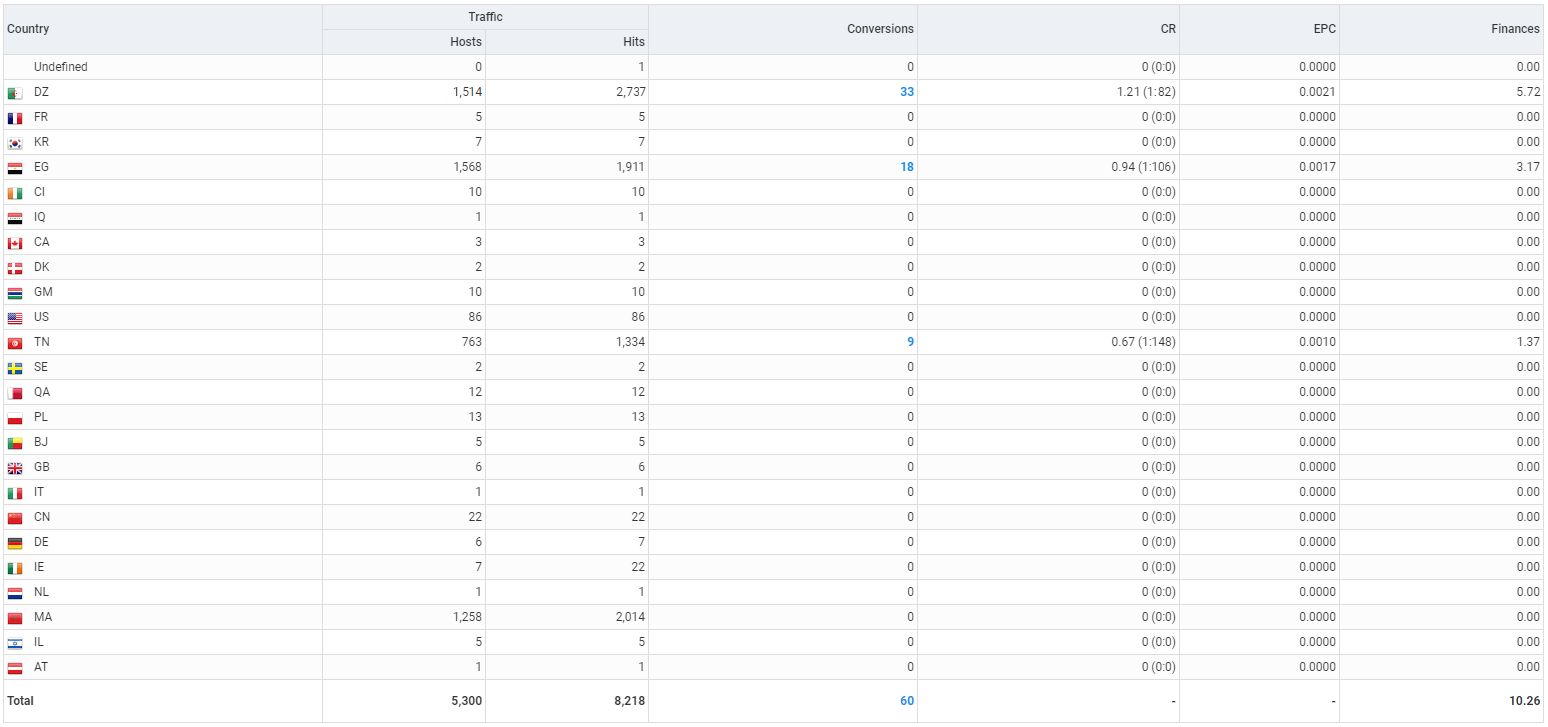Open the 33 conversions link for DZ
This screenshot has height=727, width=1548.
point(906,92)
